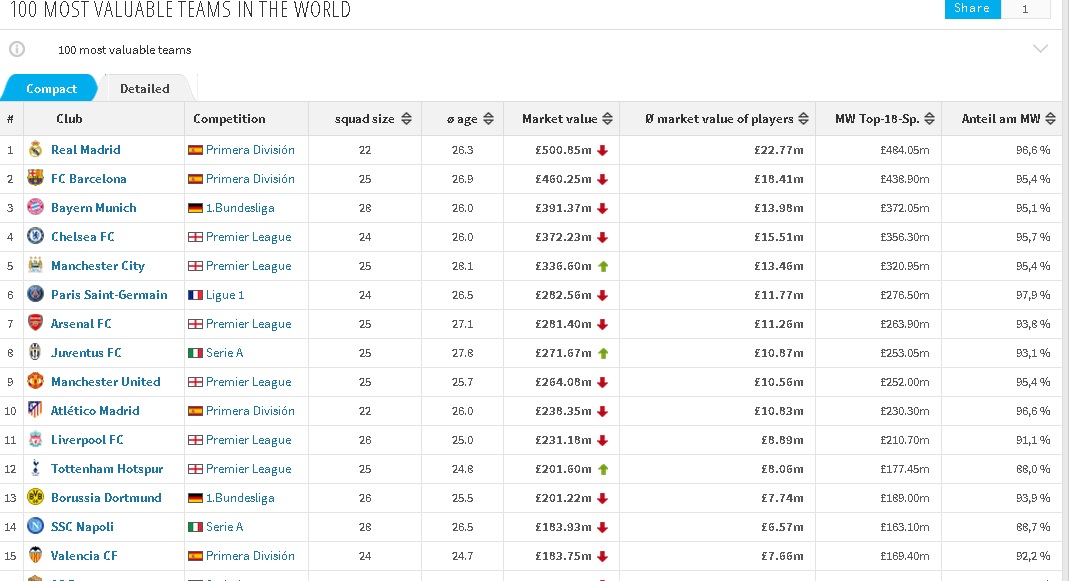Click the Bayern Munich logo icon
The image size is (1069, 581).
click(x=35, y=207)
